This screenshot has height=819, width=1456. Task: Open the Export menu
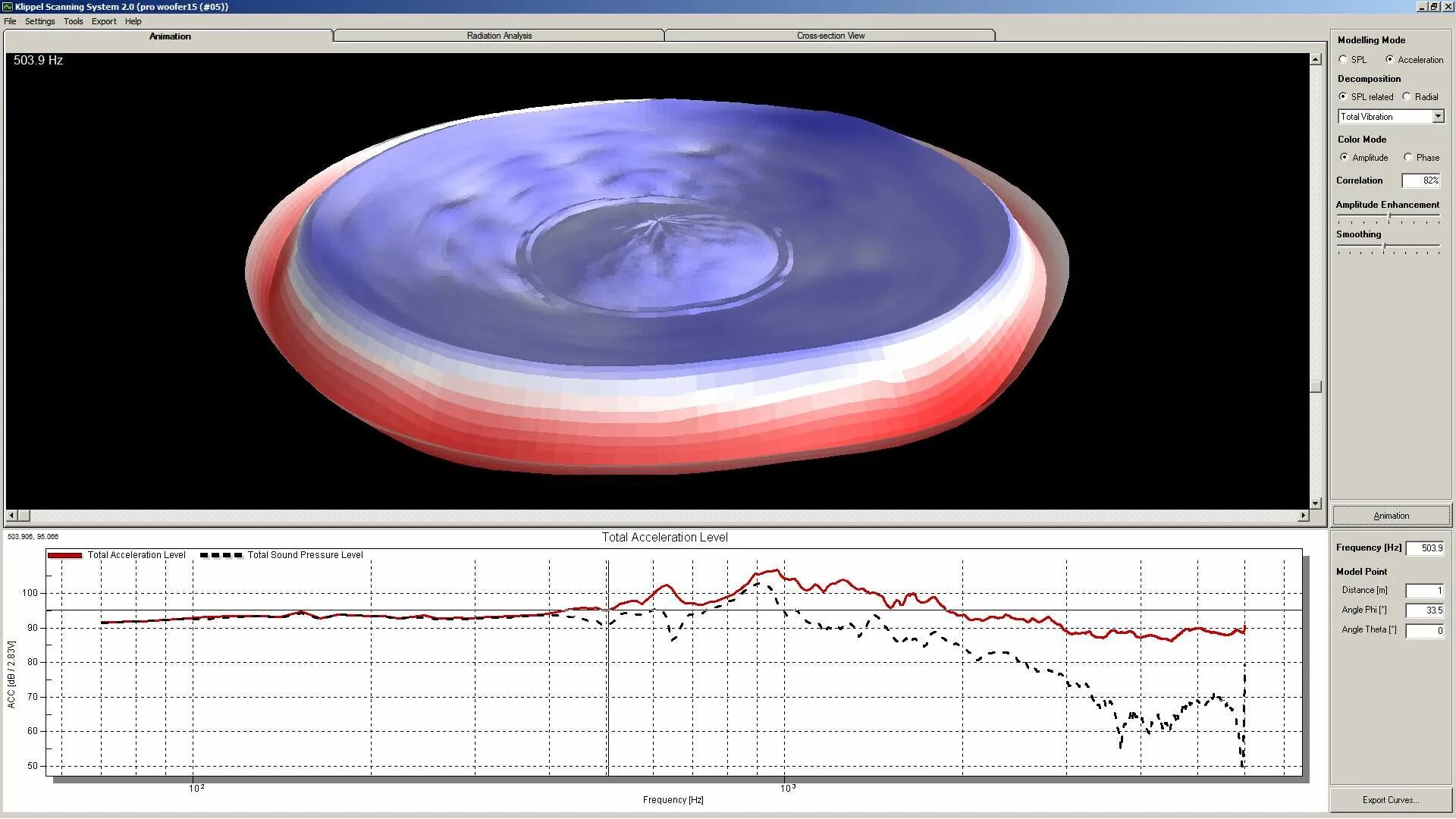[x=104, y=21]
